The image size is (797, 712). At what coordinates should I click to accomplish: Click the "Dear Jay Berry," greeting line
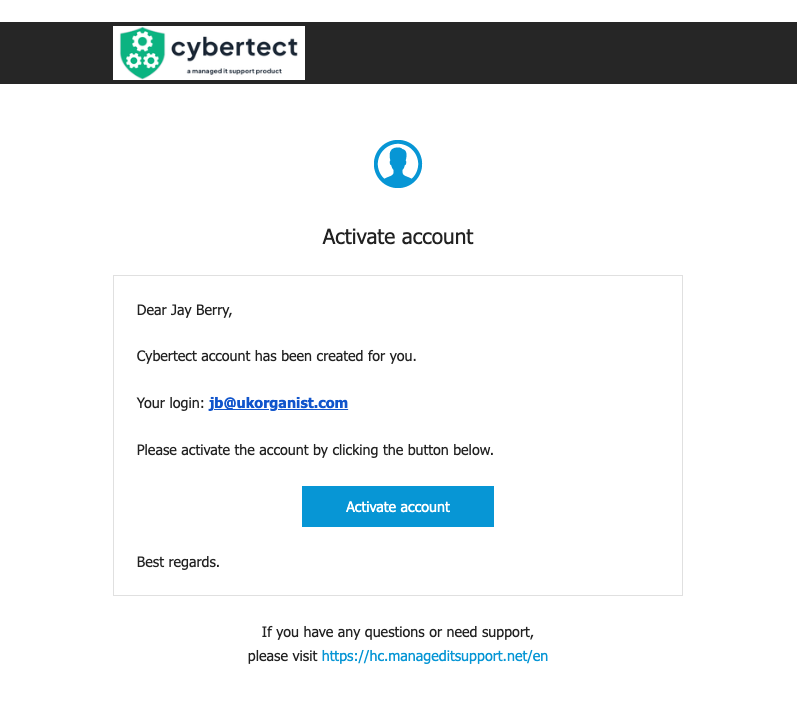(184, 310)
